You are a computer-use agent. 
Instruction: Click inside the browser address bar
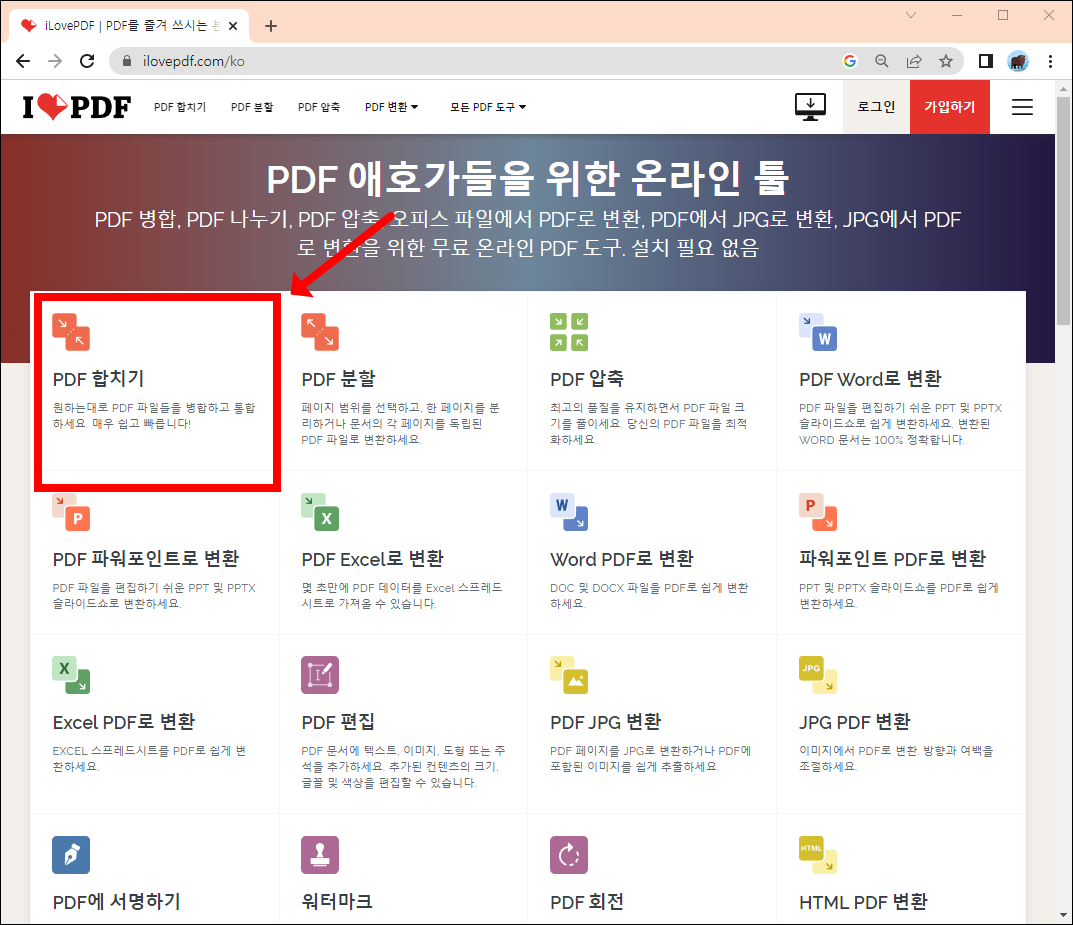click(x=300, y=60)
